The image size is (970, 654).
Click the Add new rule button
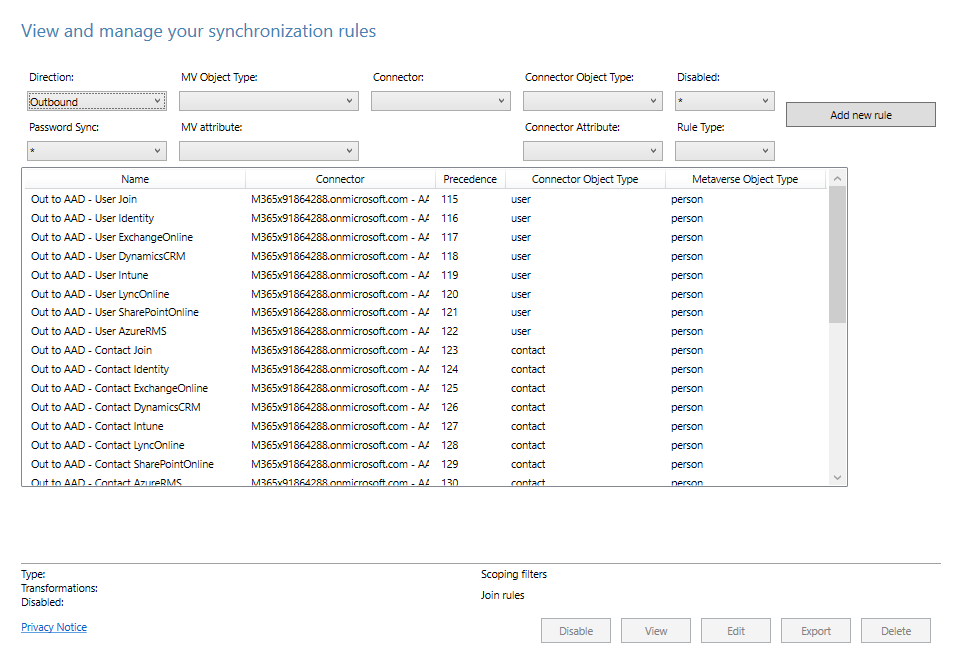click(861, 114)
